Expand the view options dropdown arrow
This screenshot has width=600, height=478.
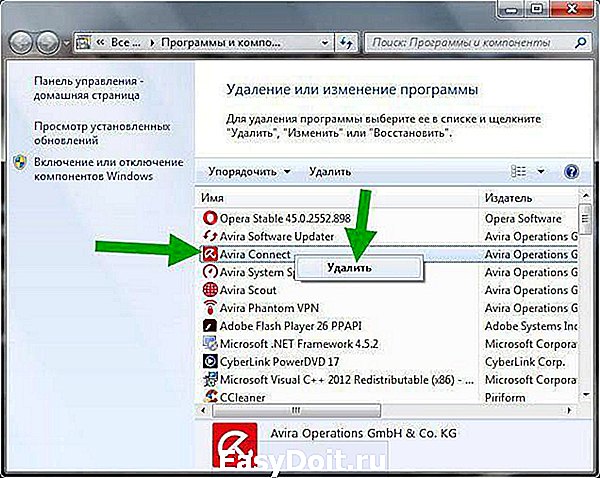tap(541, 171)
